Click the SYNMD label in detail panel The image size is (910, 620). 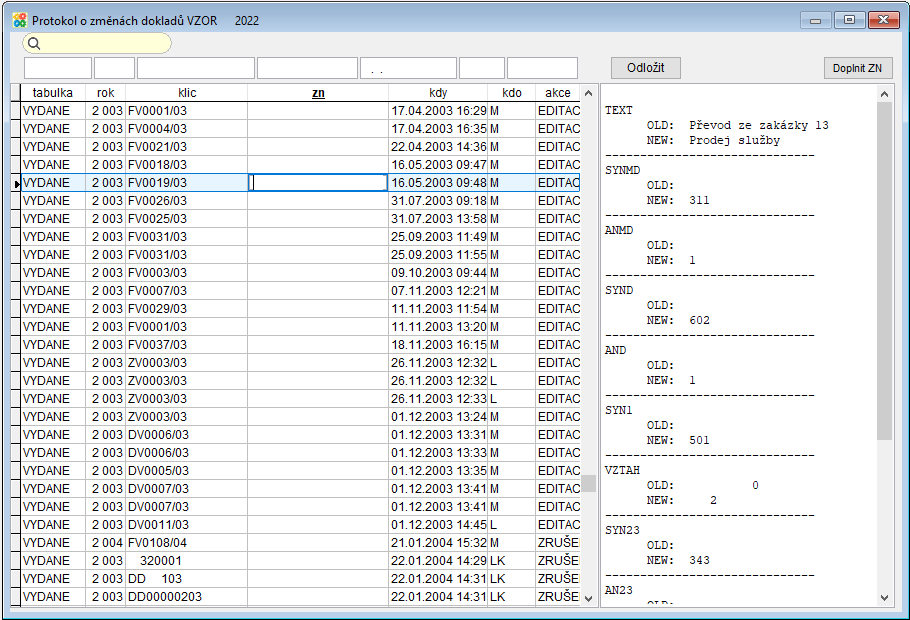622,171
